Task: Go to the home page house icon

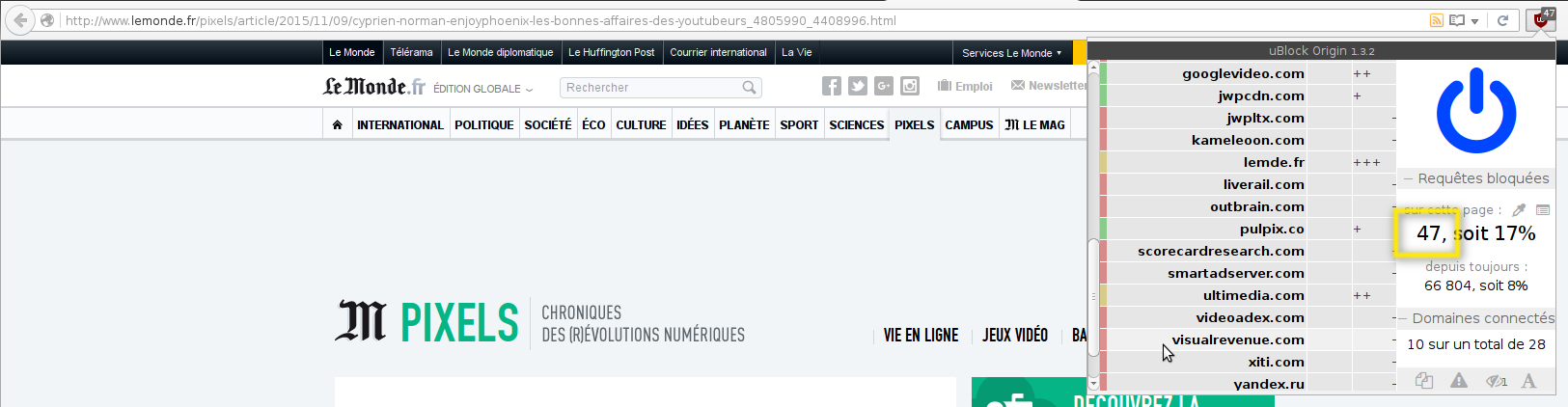Action: (x=337, y=125)
